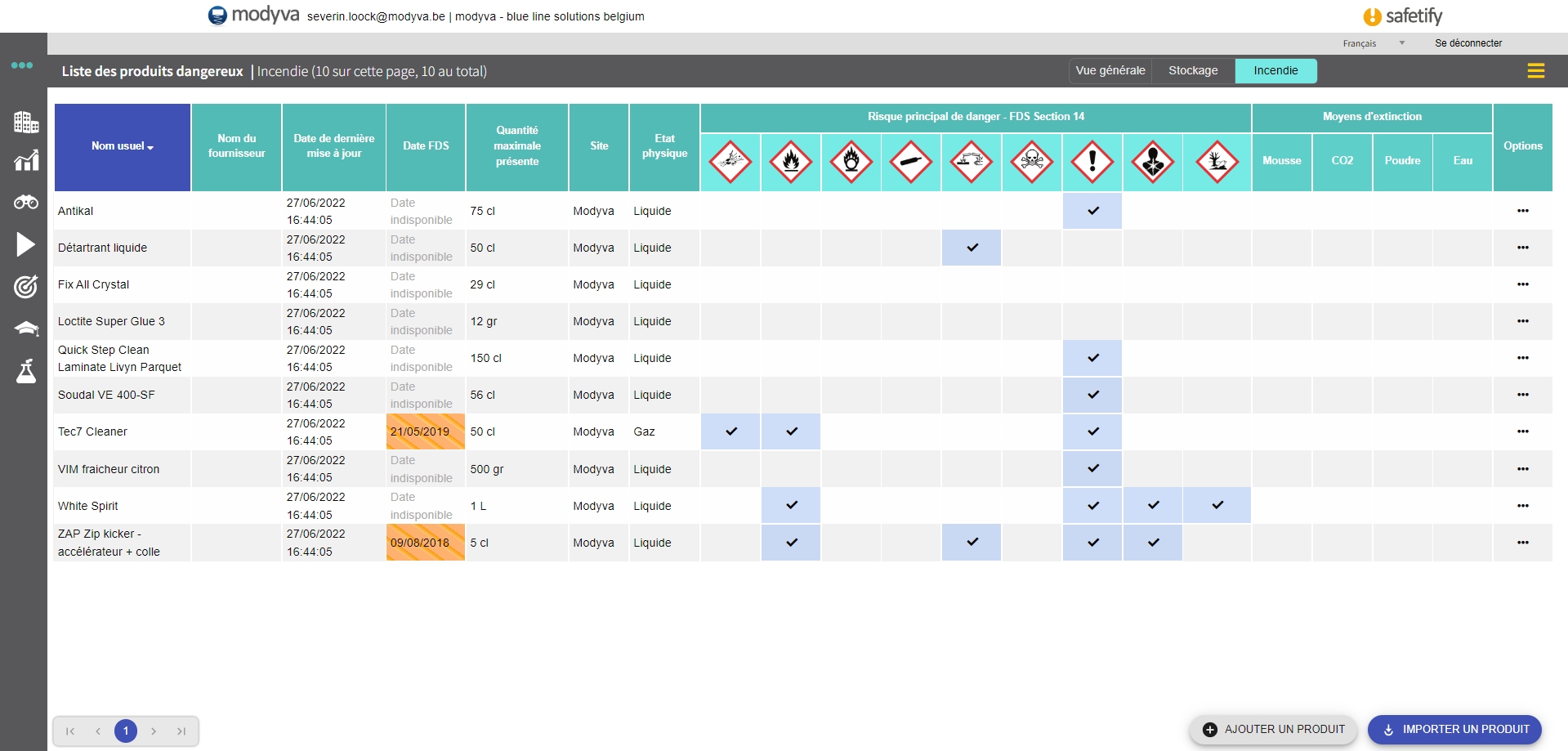Click the Mousse extinction column header
This screenshot has width=1568, height=751.
point(1282,161)
